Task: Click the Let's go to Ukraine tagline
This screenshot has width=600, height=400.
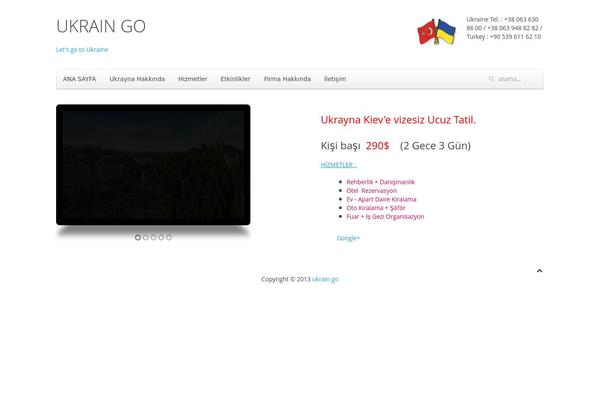Action: click(82, 49)
